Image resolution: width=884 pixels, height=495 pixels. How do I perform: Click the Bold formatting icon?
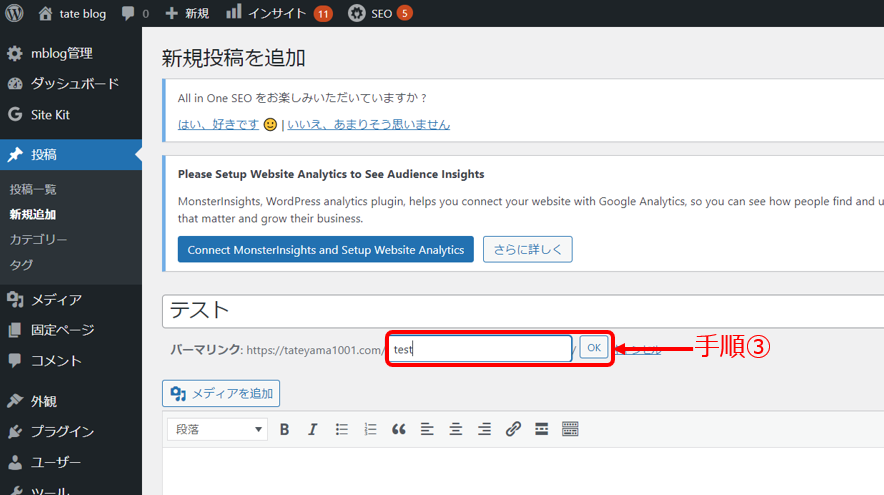(284, 429)
